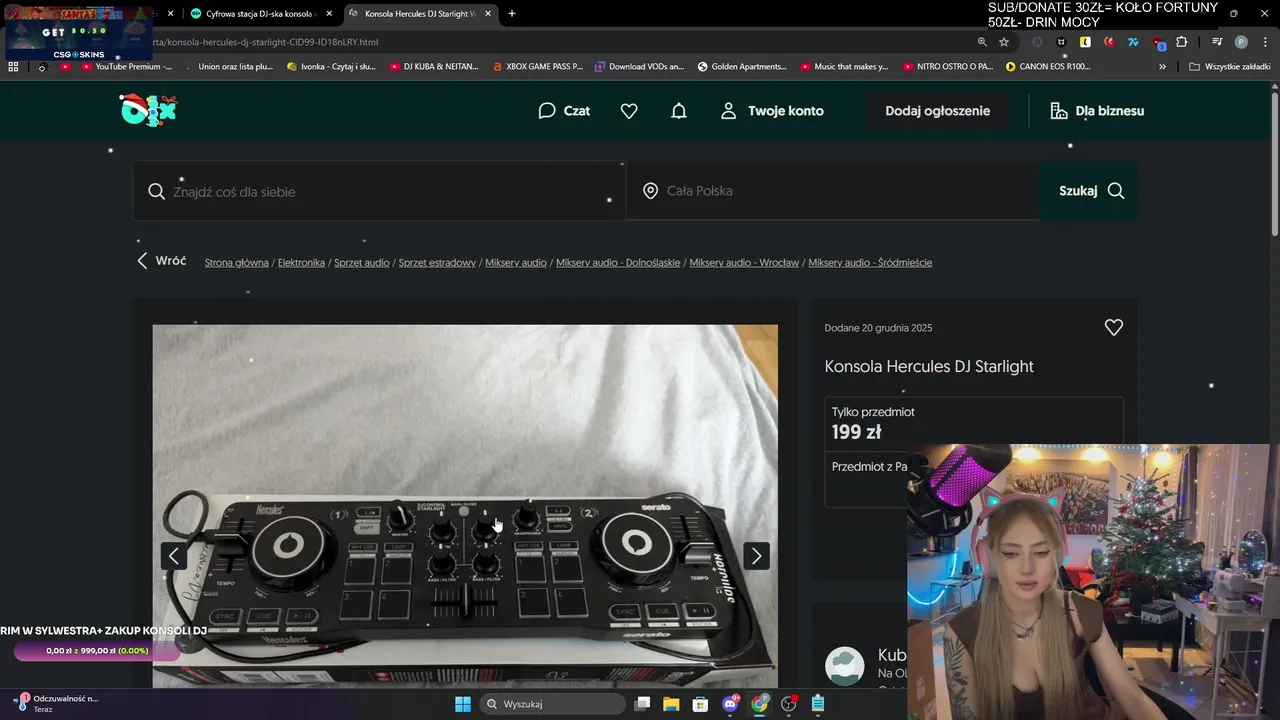Image resolution: width=1280 pixels, height=720 pixels.
Task: Open the NITRO OSTRO O PA... bookmark
Action: [x=948, y=67]
